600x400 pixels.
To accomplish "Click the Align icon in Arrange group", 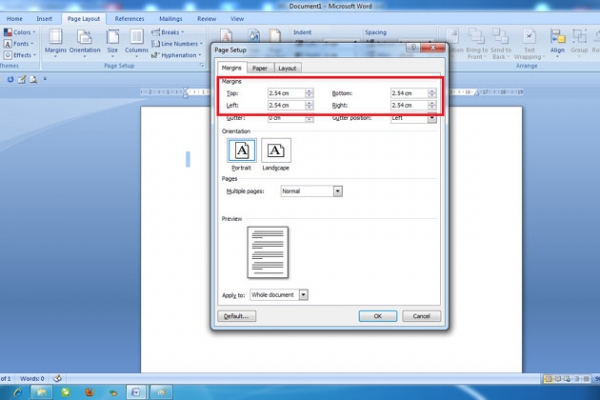I will point(557,42).
